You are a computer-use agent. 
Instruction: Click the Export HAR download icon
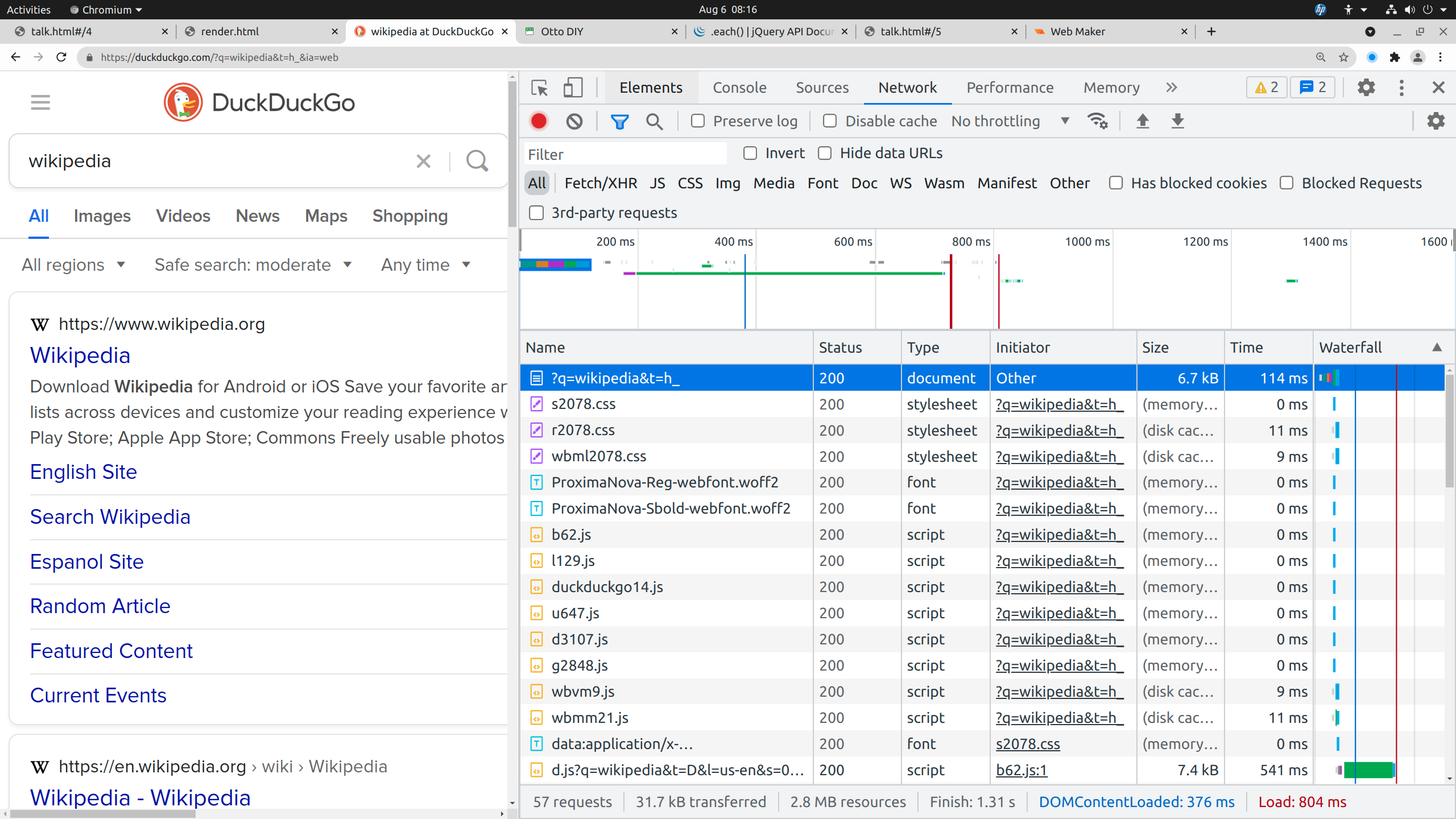(x=1178, y=121)
